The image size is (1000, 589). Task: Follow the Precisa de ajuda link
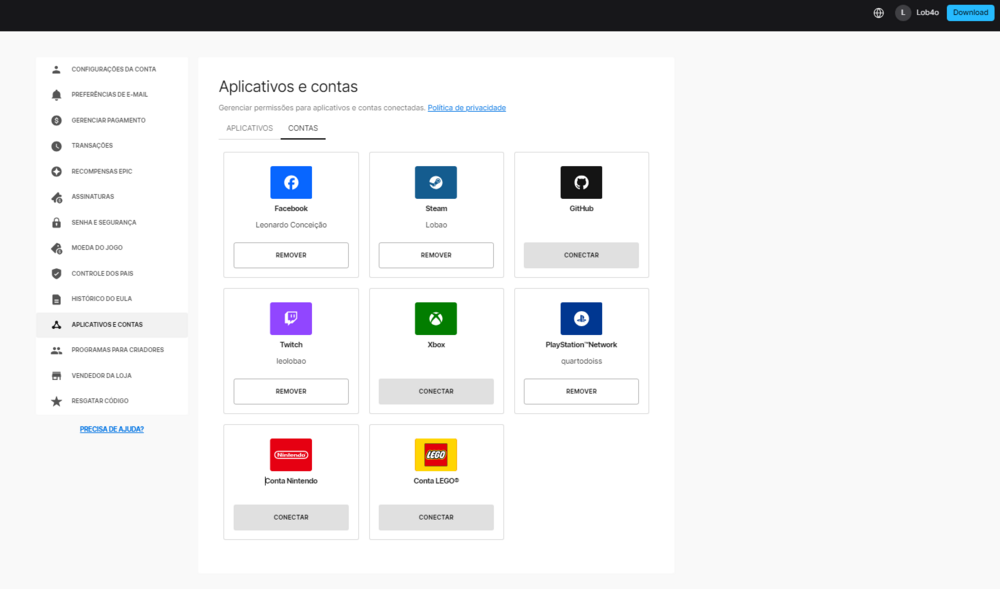[112, 429]
